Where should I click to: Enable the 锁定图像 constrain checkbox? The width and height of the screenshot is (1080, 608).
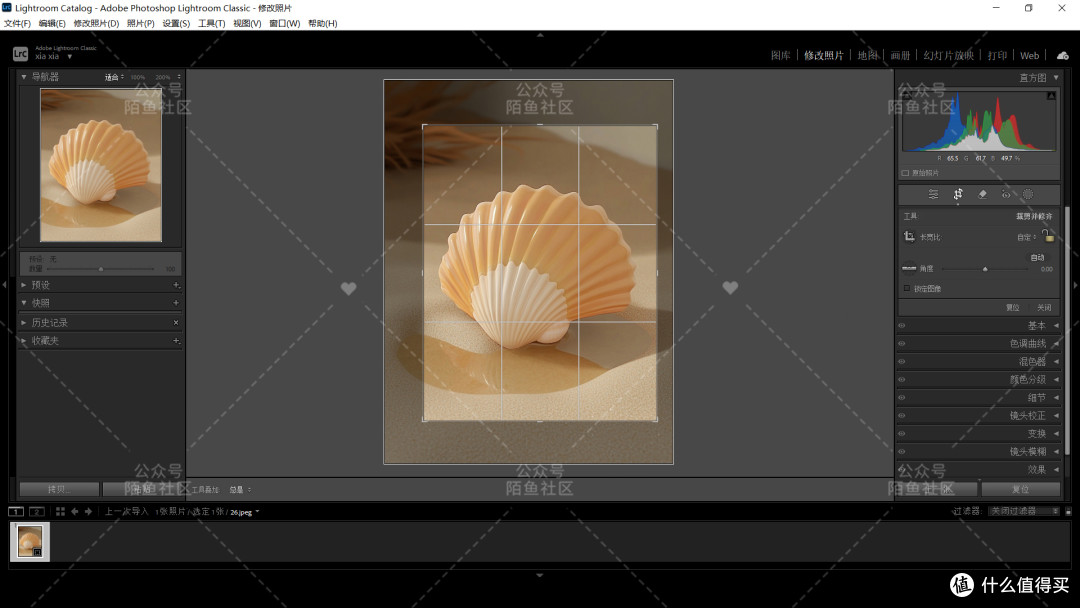coord(907,289)
